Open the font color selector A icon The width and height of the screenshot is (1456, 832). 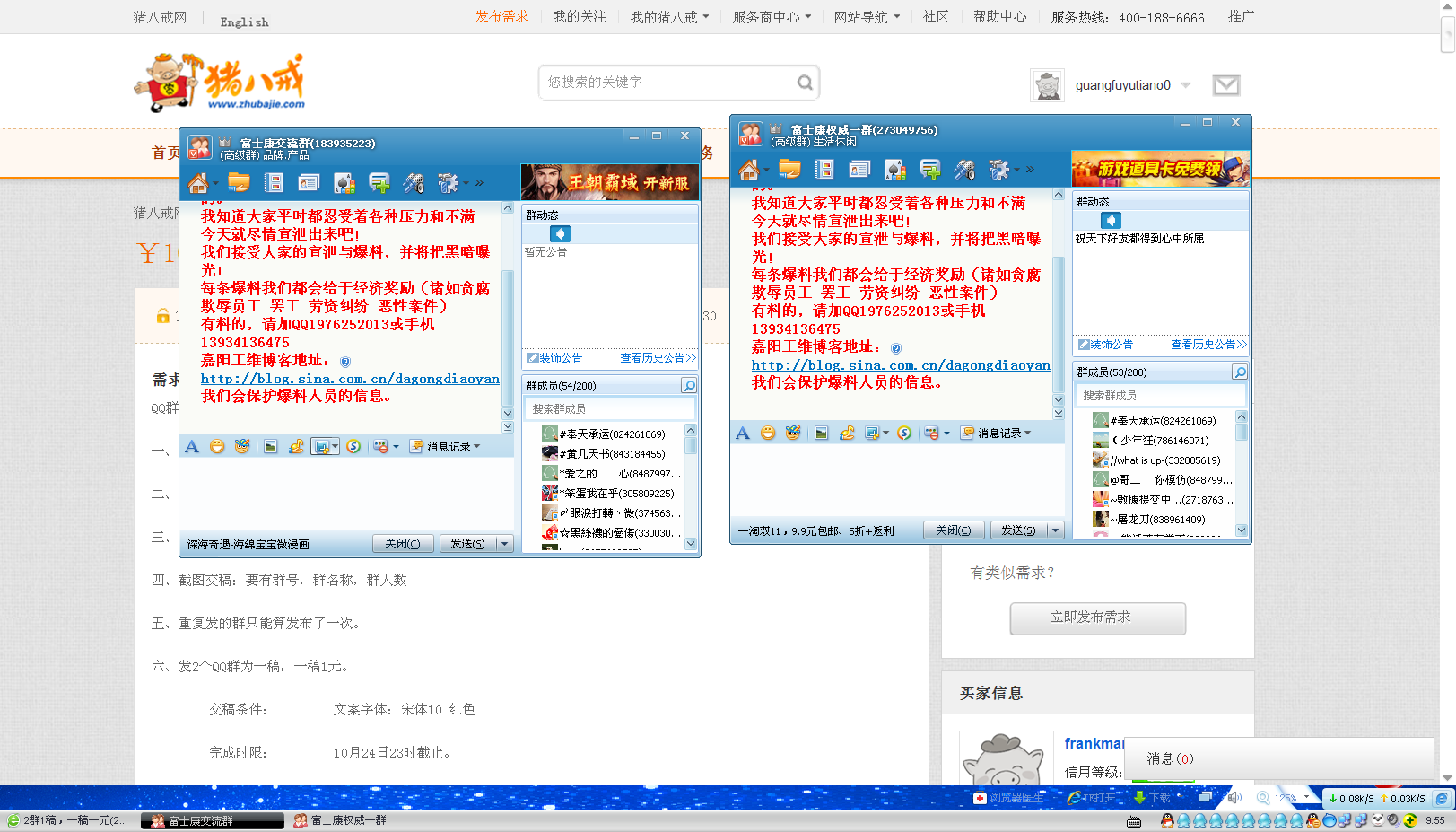tap(192, 446)
